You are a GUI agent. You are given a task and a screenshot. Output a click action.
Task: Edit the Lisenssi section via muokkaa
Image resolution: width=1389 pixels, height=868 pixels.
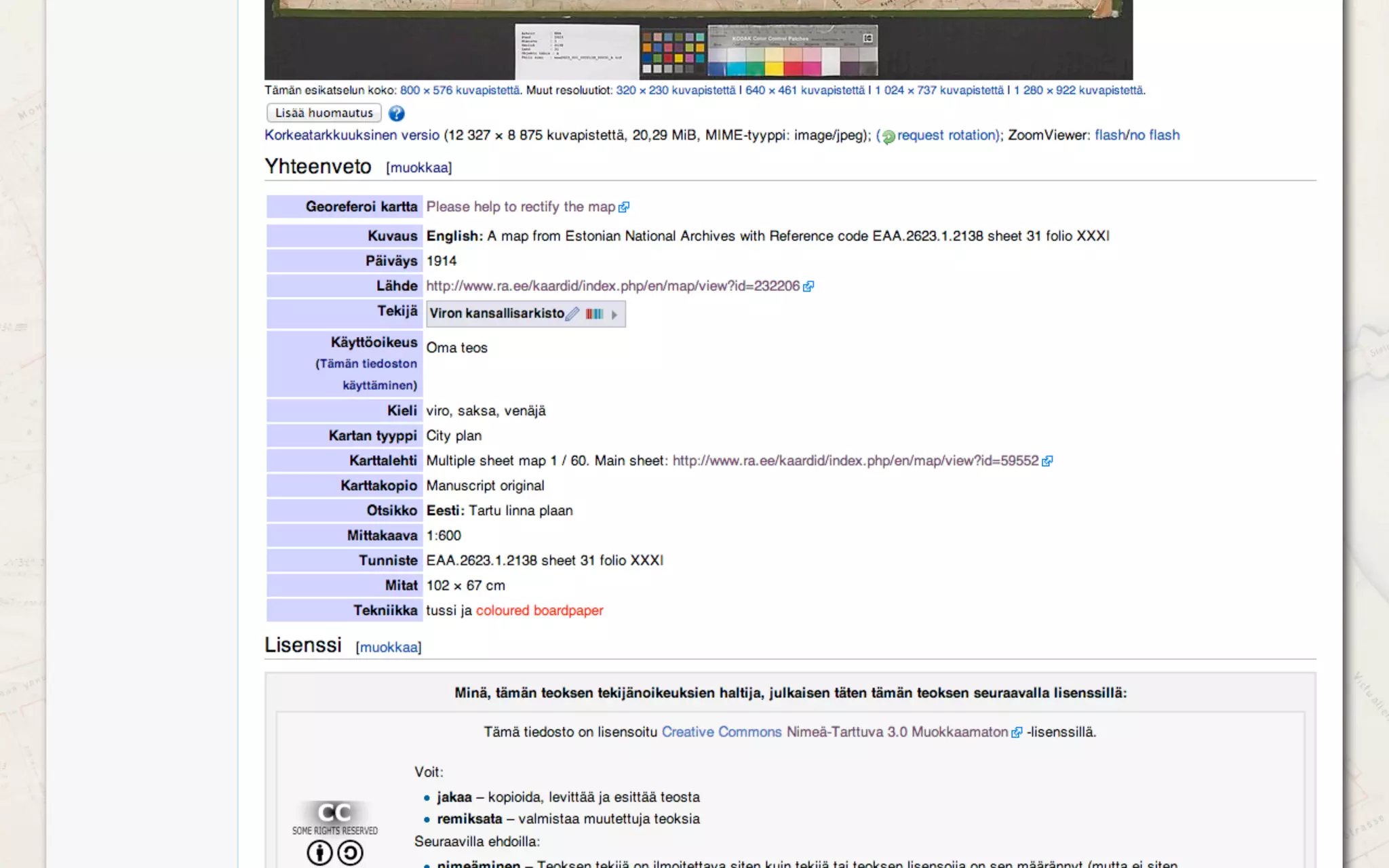click(x=389, y=647)
